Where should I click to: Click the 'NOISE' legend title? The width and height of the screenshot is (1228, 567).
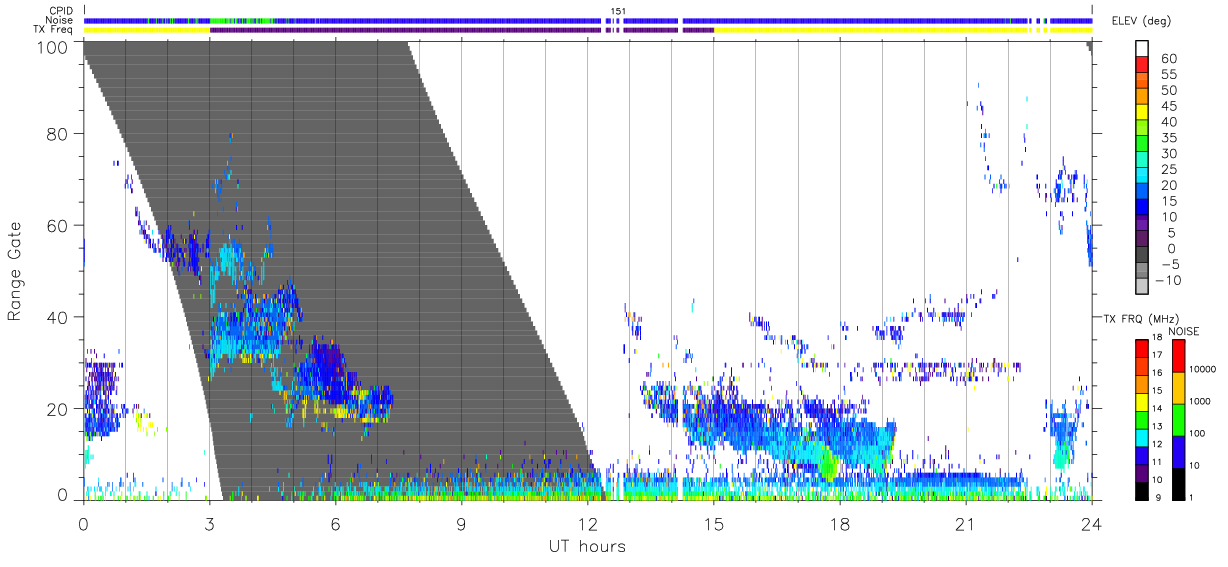click(x=1184, y=331)
